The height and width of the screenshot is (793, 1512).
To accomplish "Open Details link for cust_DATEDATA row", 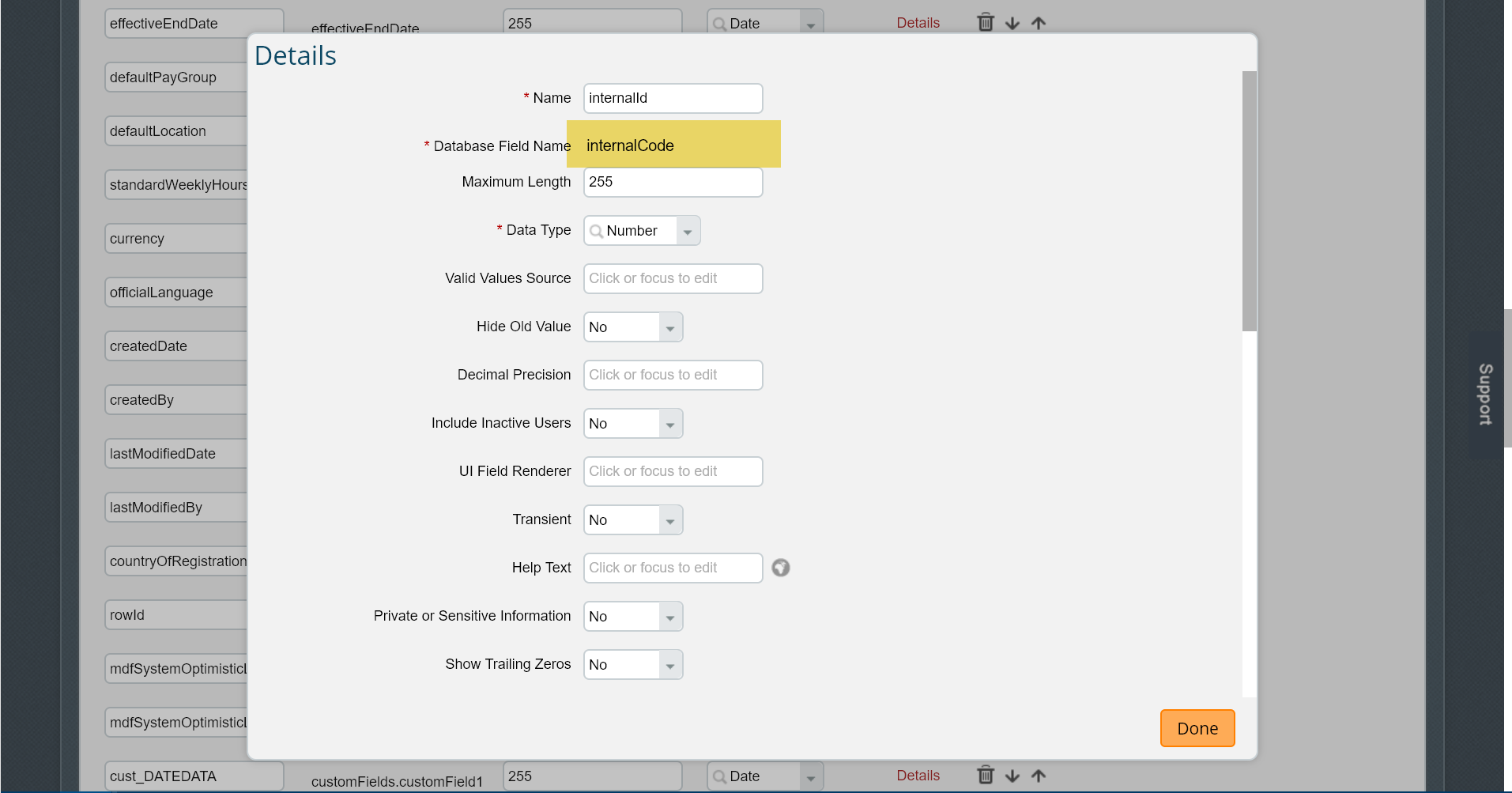I will [x=918, y=776].
